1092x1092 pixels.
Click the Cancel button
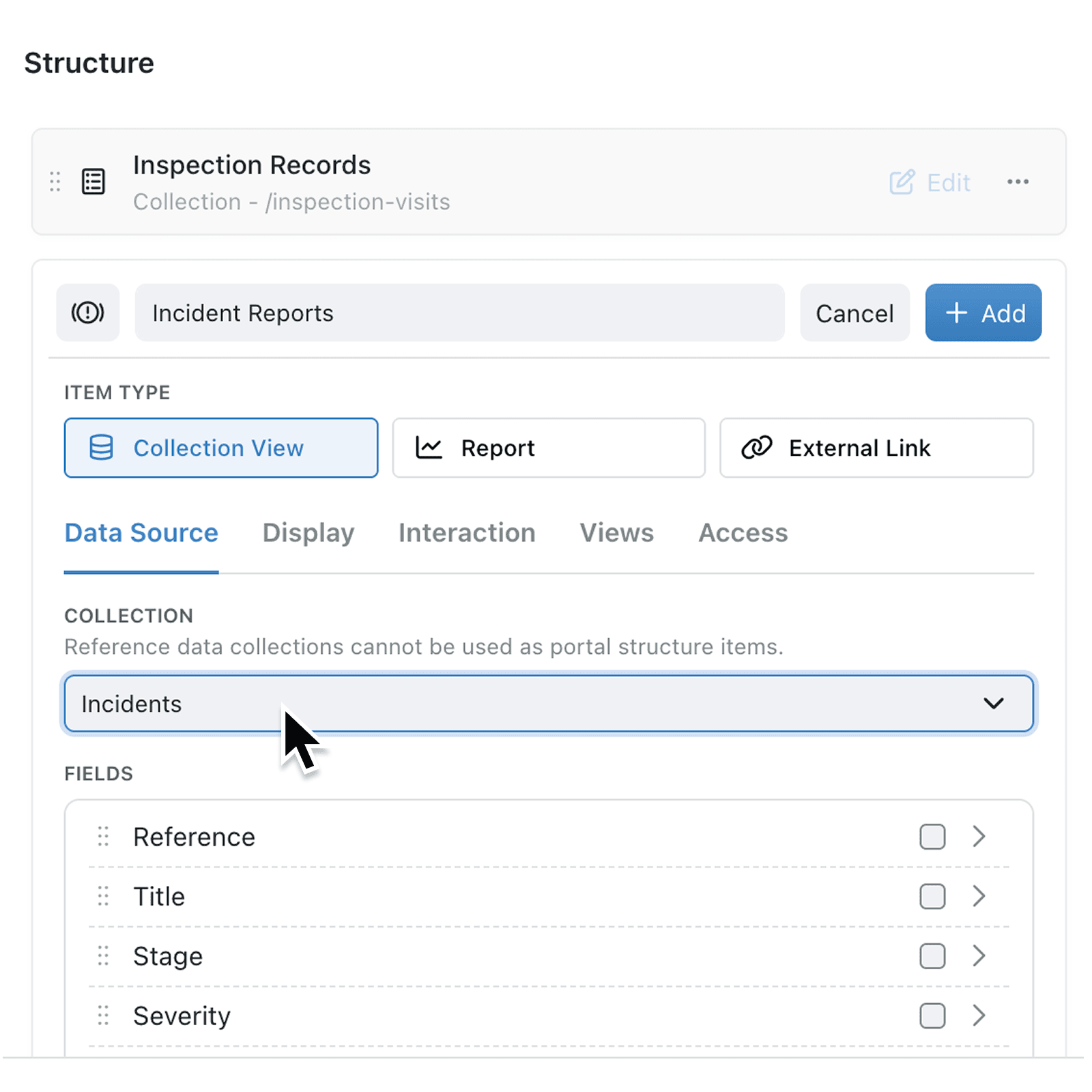854,313
